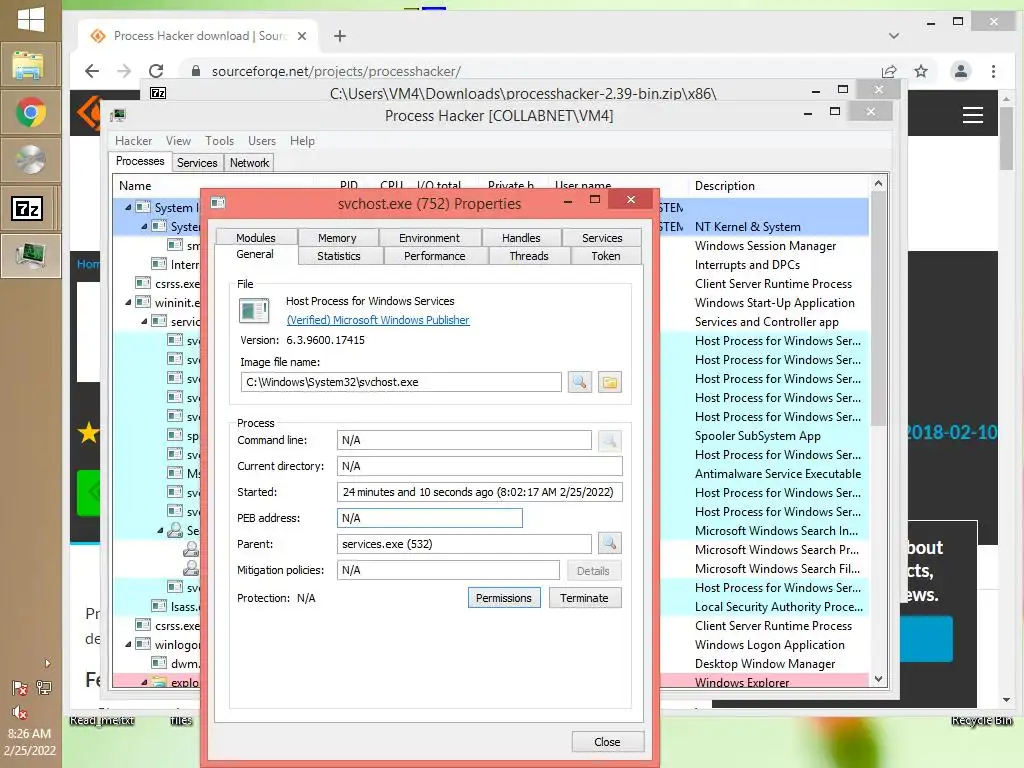Click the Terminate button

[x=584, y=598]
